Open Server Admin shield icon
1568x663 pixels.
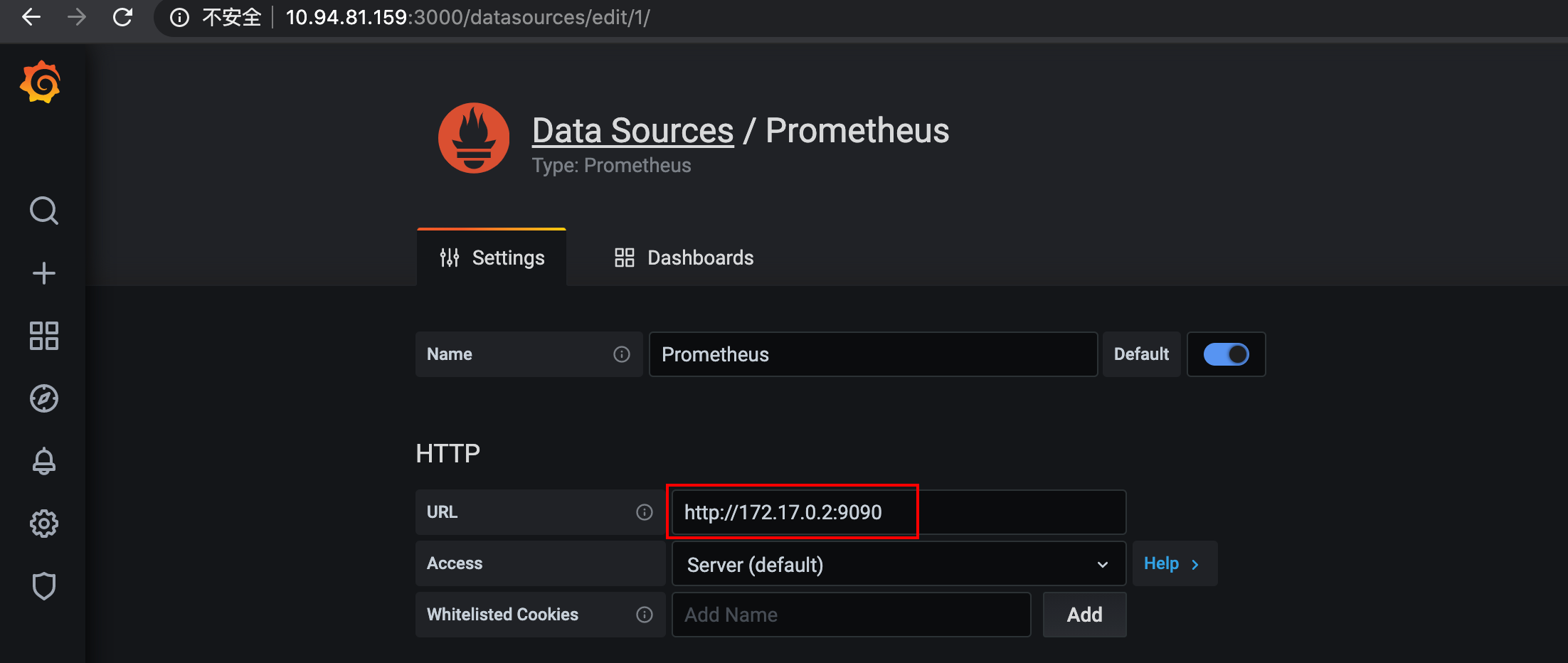coord(43,586)
